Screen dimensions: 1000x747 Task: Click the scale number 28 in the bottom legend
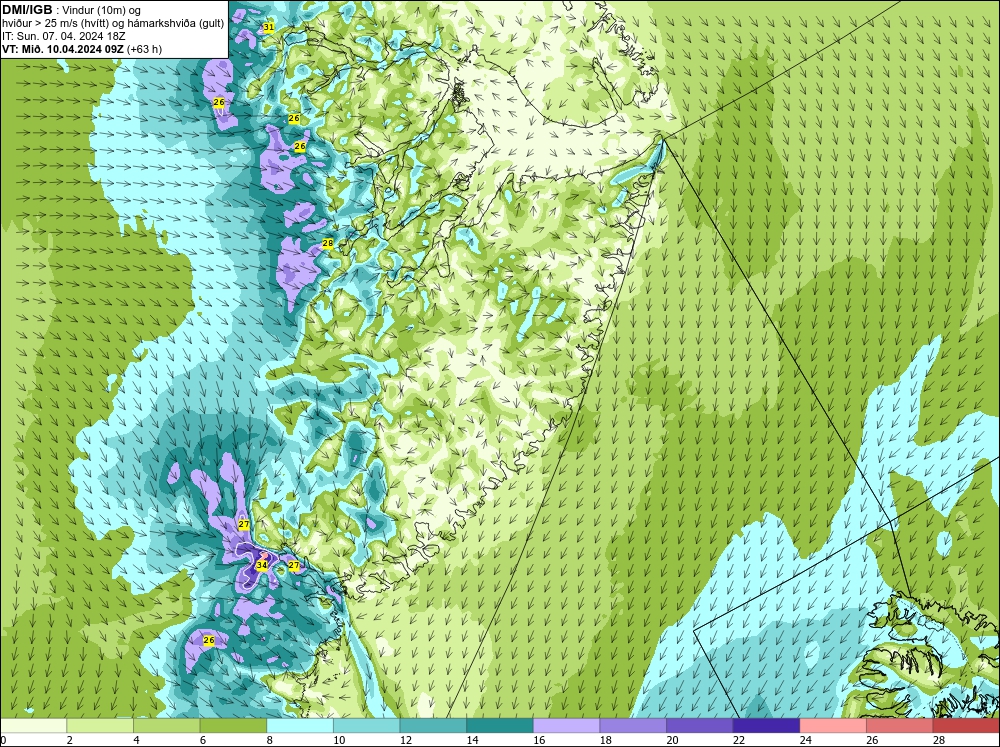pos(938,740)
